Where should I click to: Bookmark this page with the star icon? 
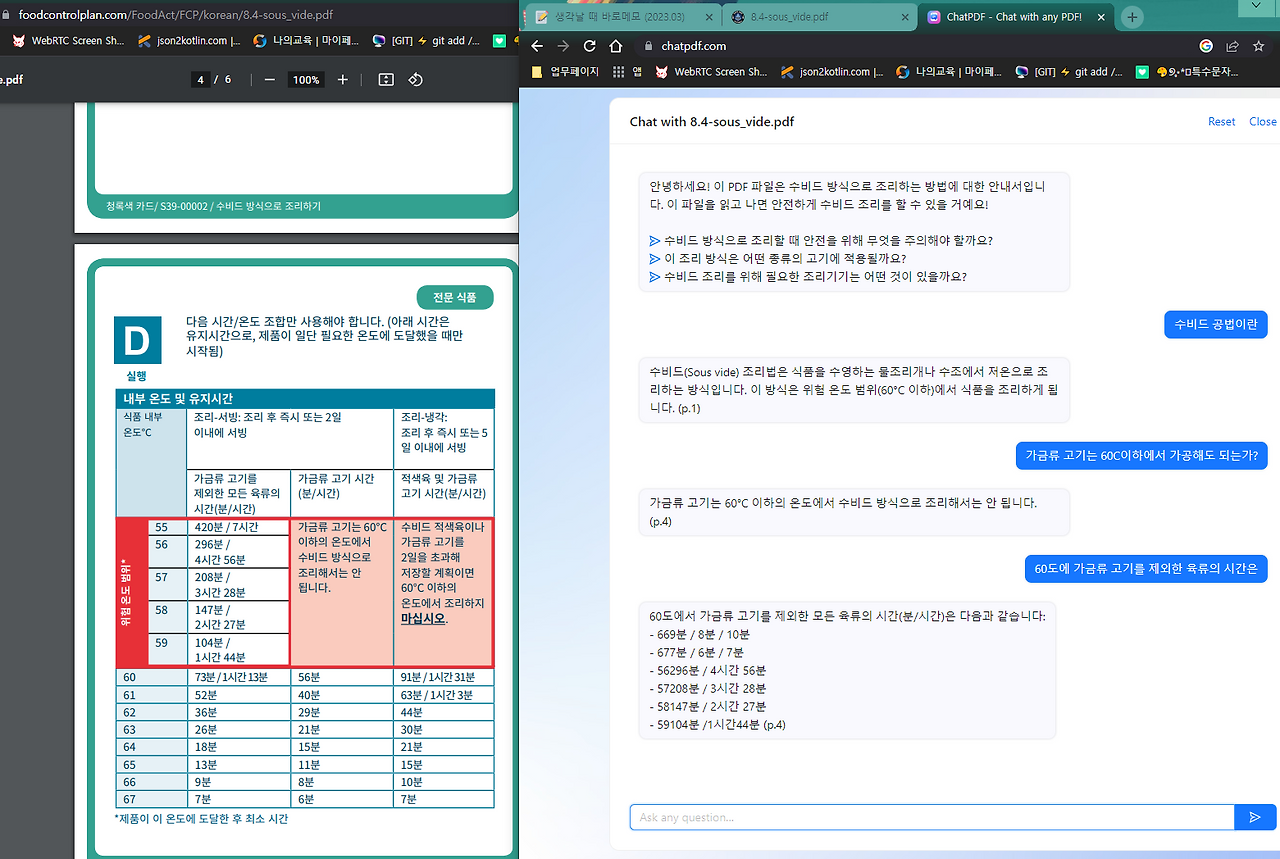[1259, 46]
